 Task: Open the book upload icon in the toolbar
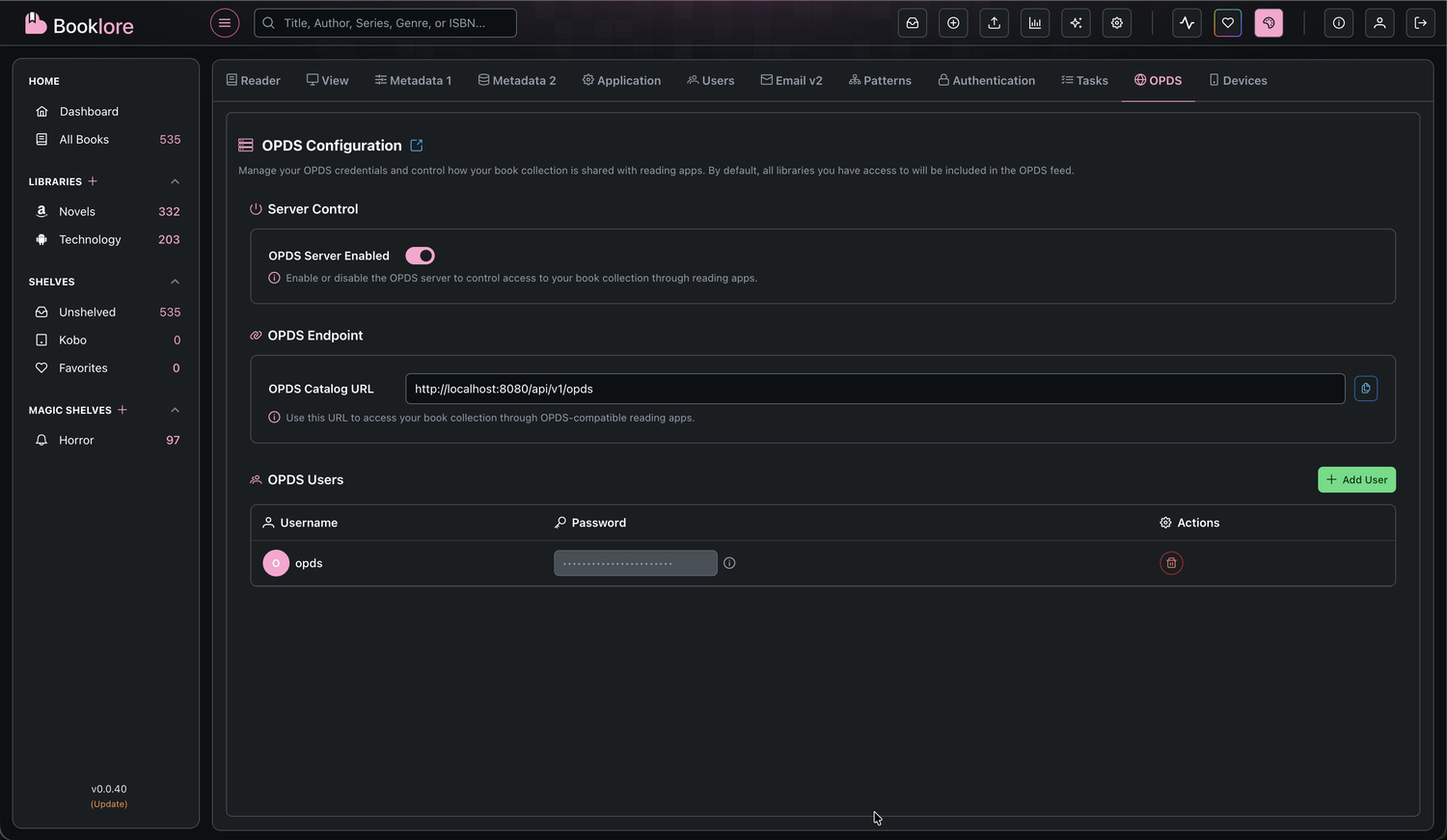click(994, 22)
